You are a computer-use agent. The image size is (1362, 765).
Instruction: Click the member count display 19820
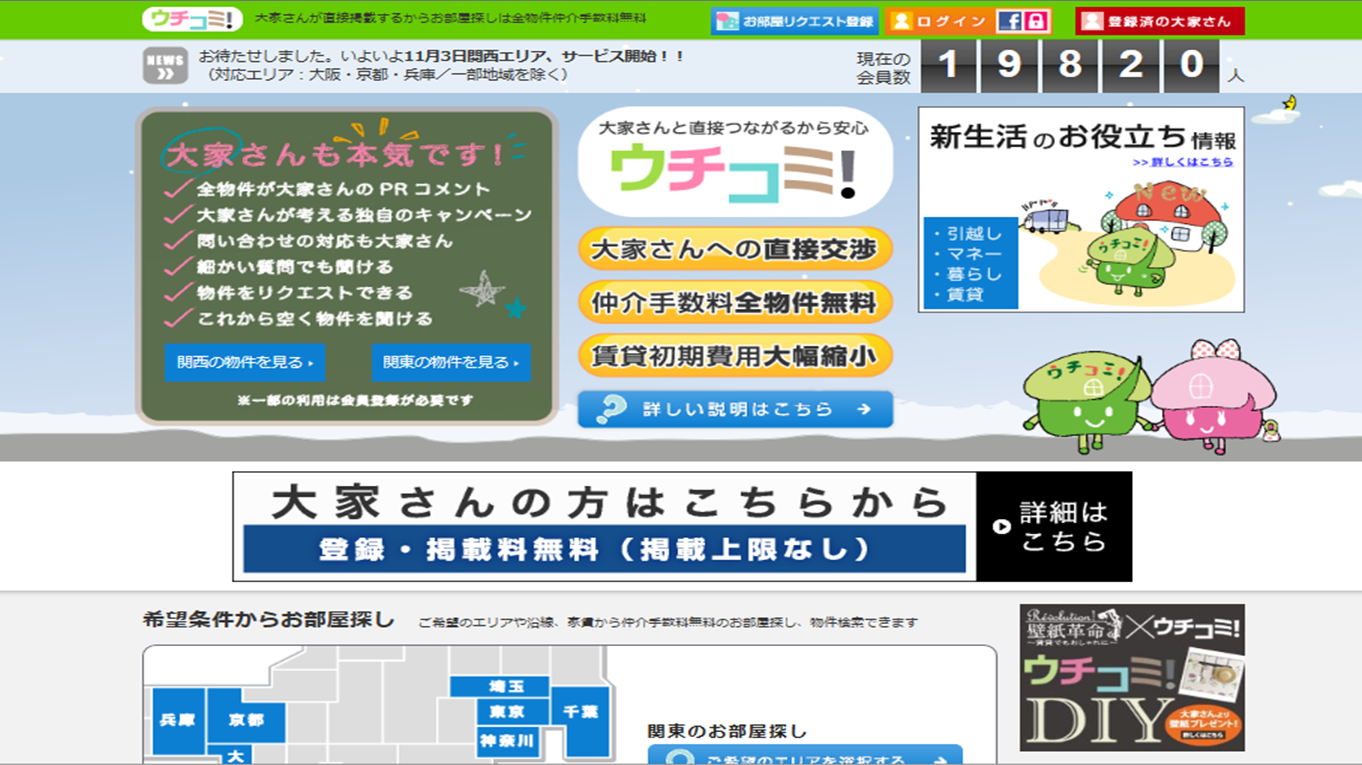tap(1069, 66)
